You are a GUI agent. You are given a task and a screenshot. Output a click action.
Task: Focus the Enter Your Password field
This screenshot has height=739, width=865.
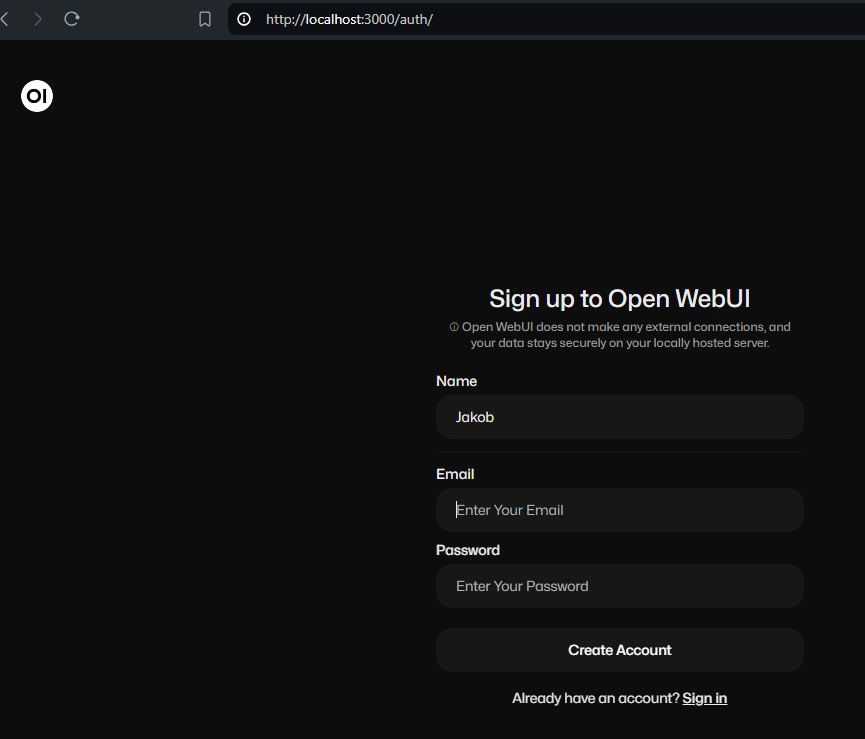point(620,586)
